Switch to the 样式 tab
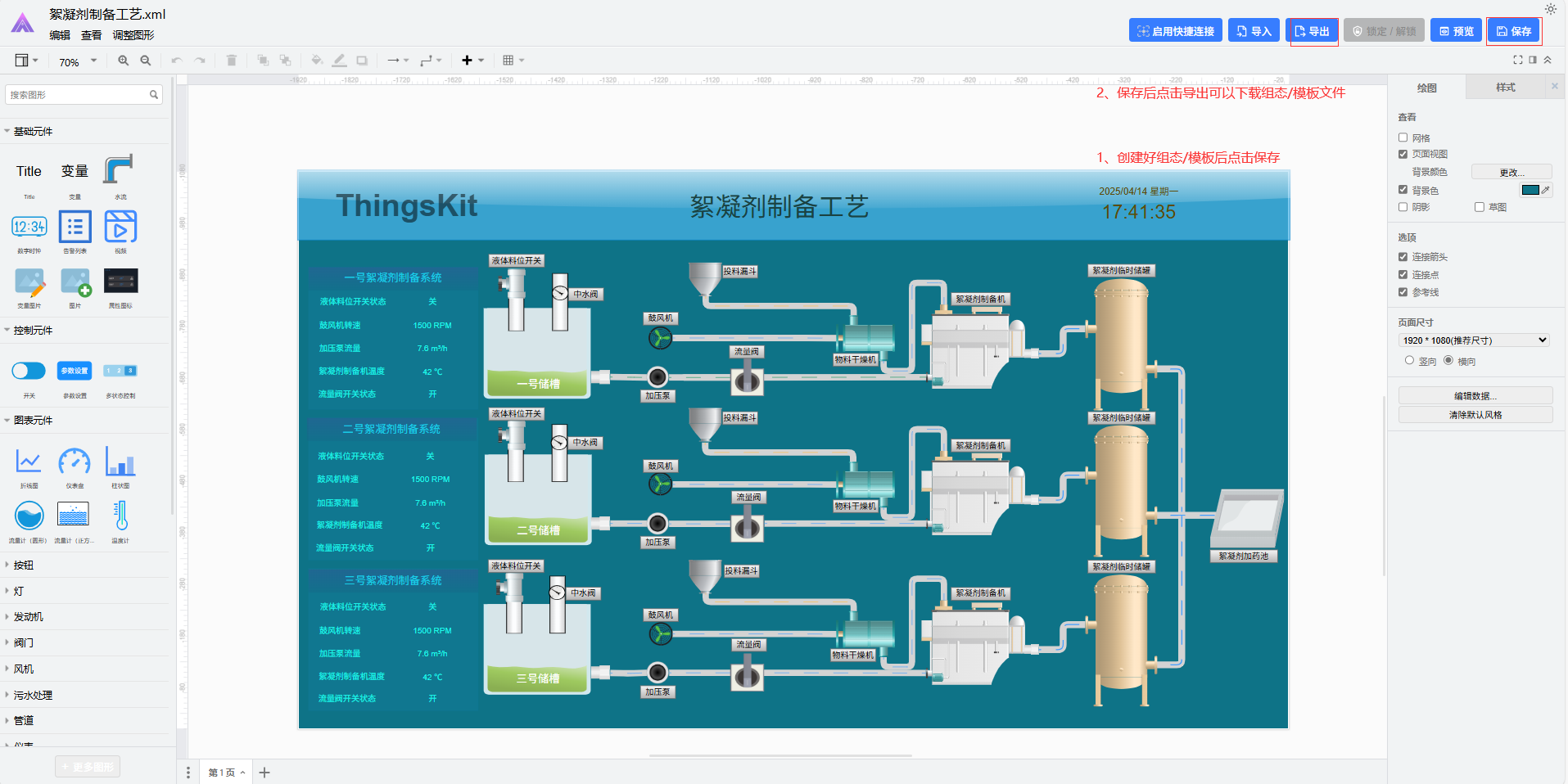 (x=1505, y=88)
